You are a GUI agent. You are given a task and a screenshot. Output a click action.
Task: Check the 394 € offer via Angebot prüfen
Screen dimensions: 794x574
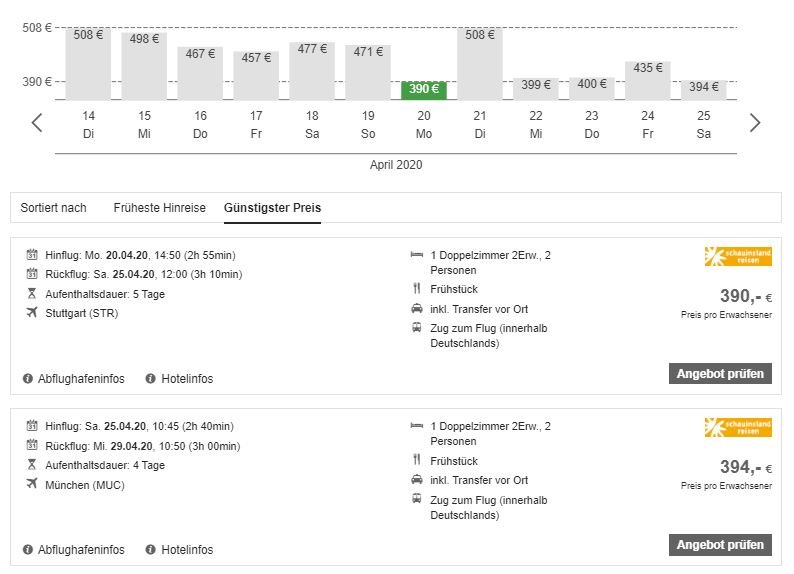point(720,545)
